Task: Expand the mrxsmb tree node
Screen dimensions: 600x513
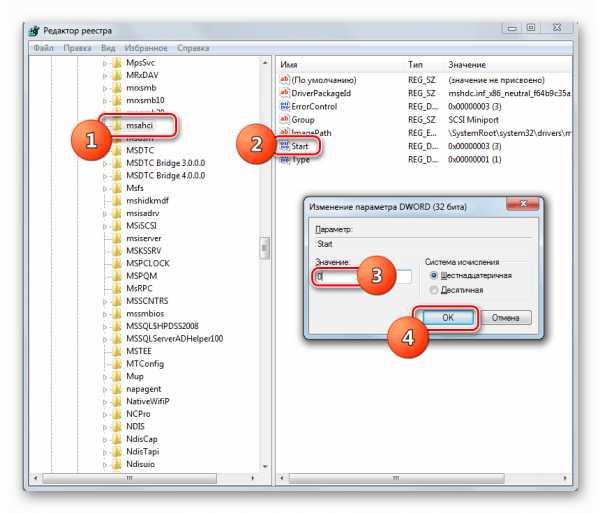Action: click(x=104, y=89)
